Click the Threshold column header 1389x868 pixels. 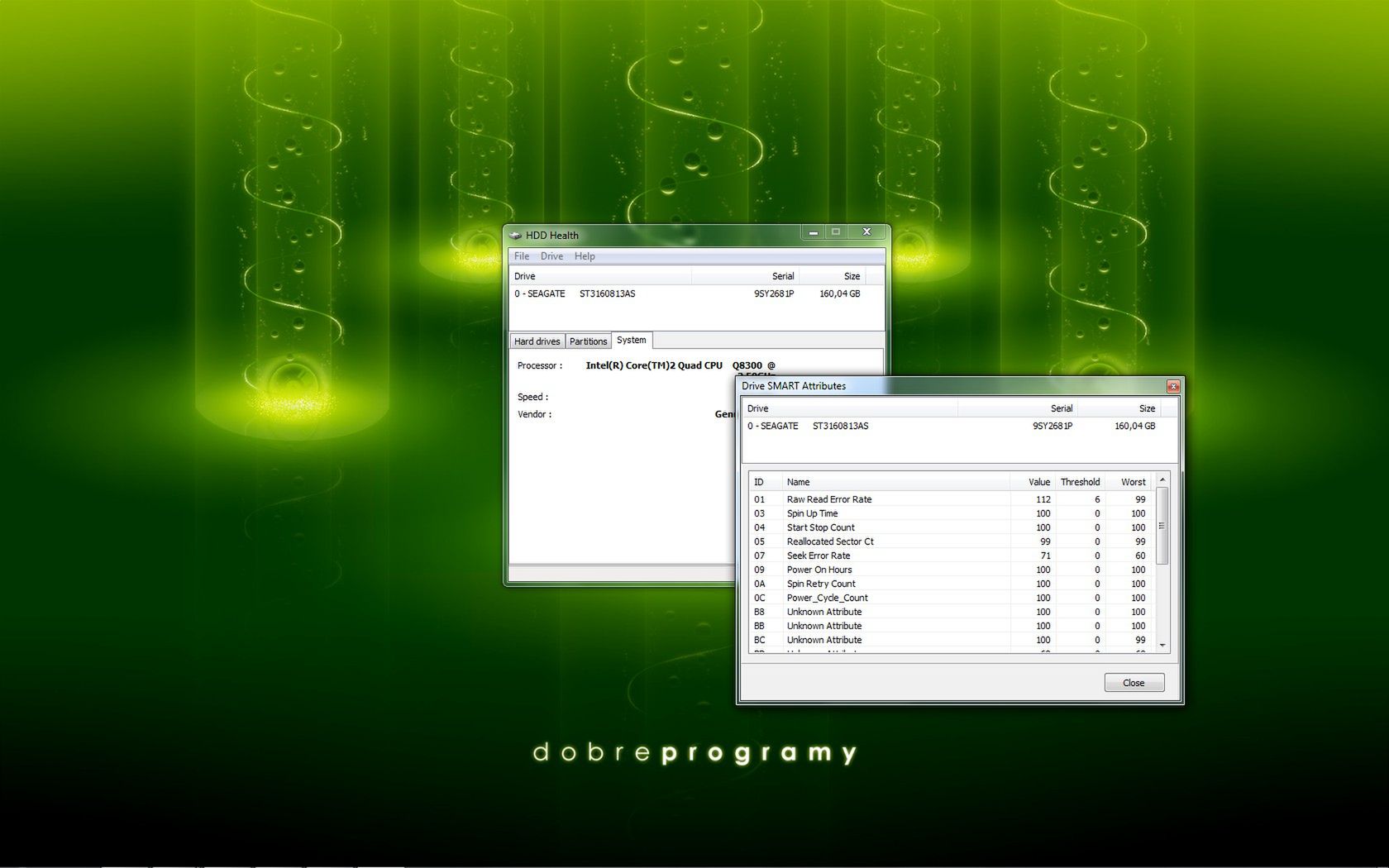(1079, 482)
